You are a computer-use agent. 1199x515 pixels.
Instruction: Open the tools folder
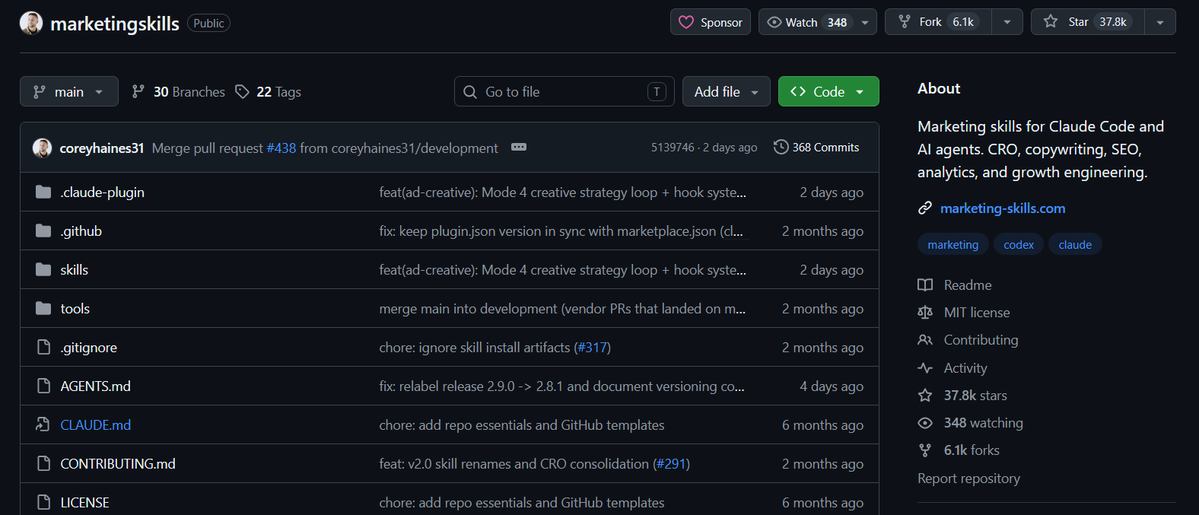pos(75,309)
